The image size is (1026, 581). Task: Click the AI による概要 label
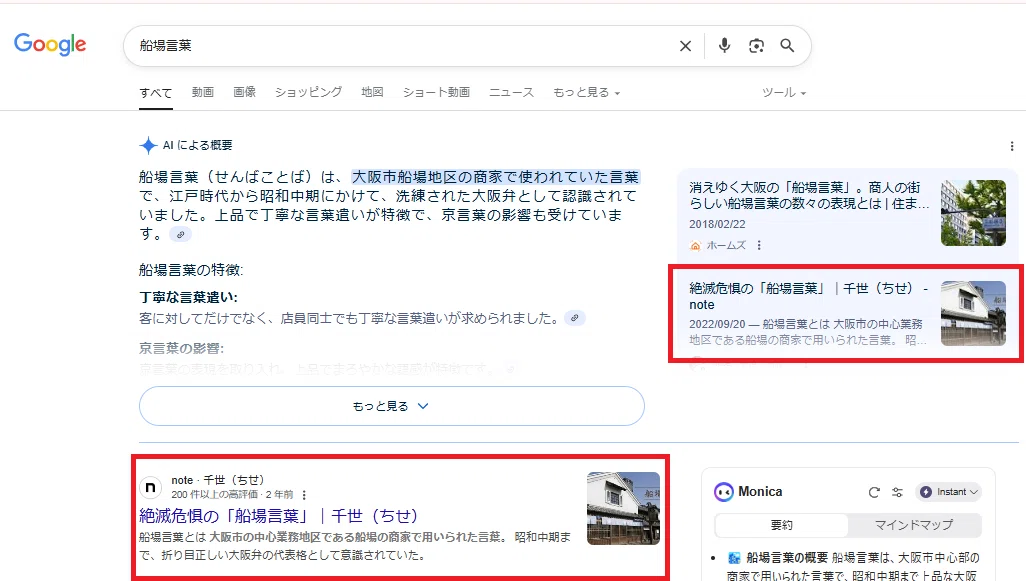coord(198,145)
